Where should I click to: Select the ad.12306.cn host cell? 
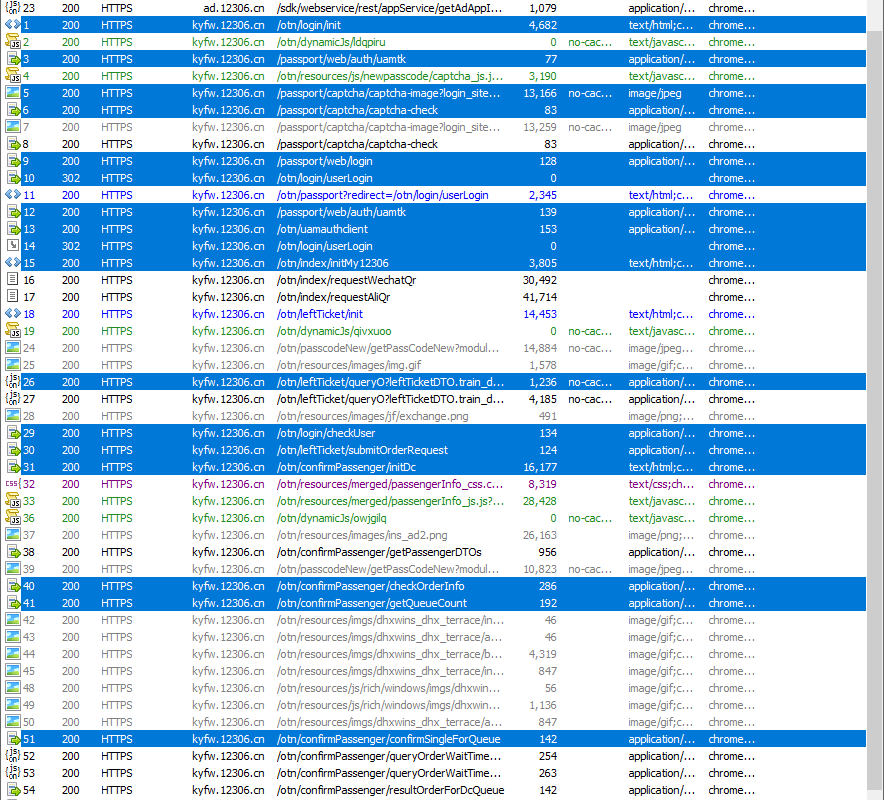point(233,8)
